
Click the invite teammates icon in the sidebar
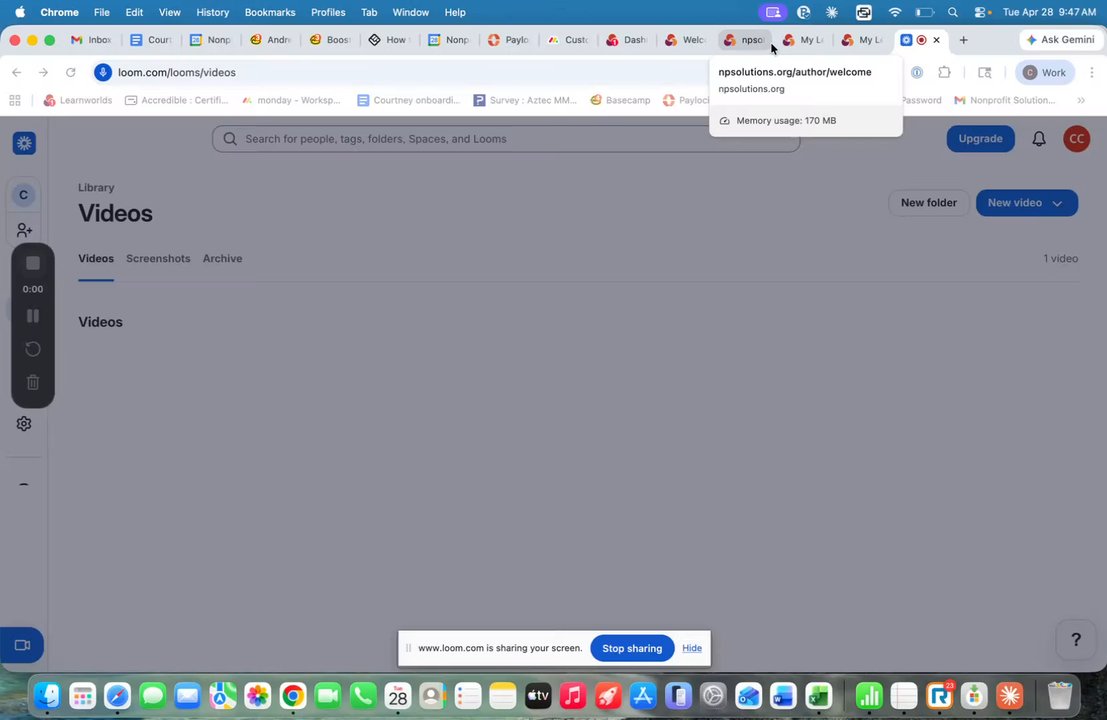[x=24, y=230]
